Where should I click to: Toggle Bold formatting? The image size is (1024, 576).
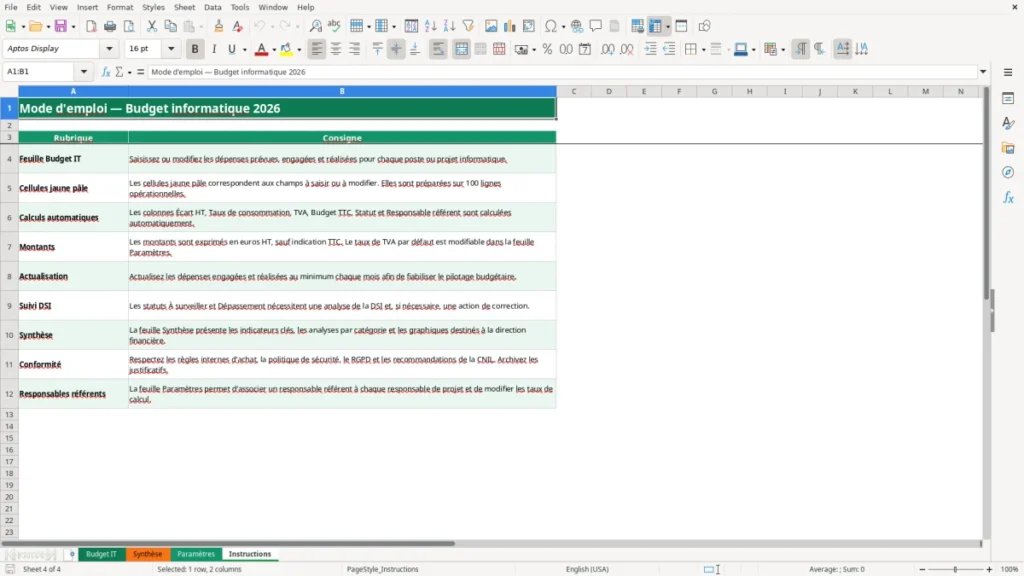tap(195, 49)
